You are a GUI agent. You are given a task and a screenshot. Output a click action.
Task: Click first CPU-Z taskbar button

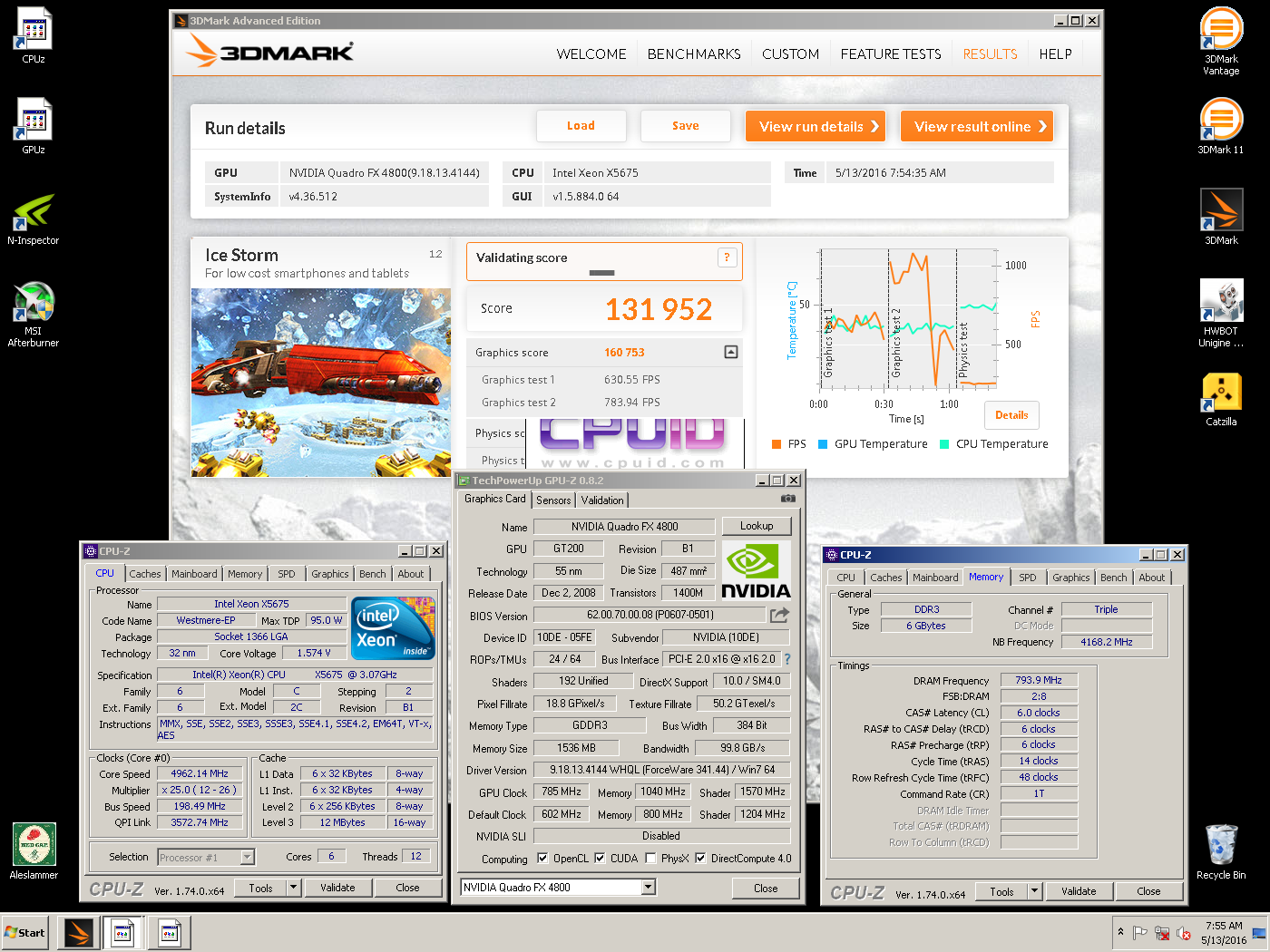(x=122, y=932)
